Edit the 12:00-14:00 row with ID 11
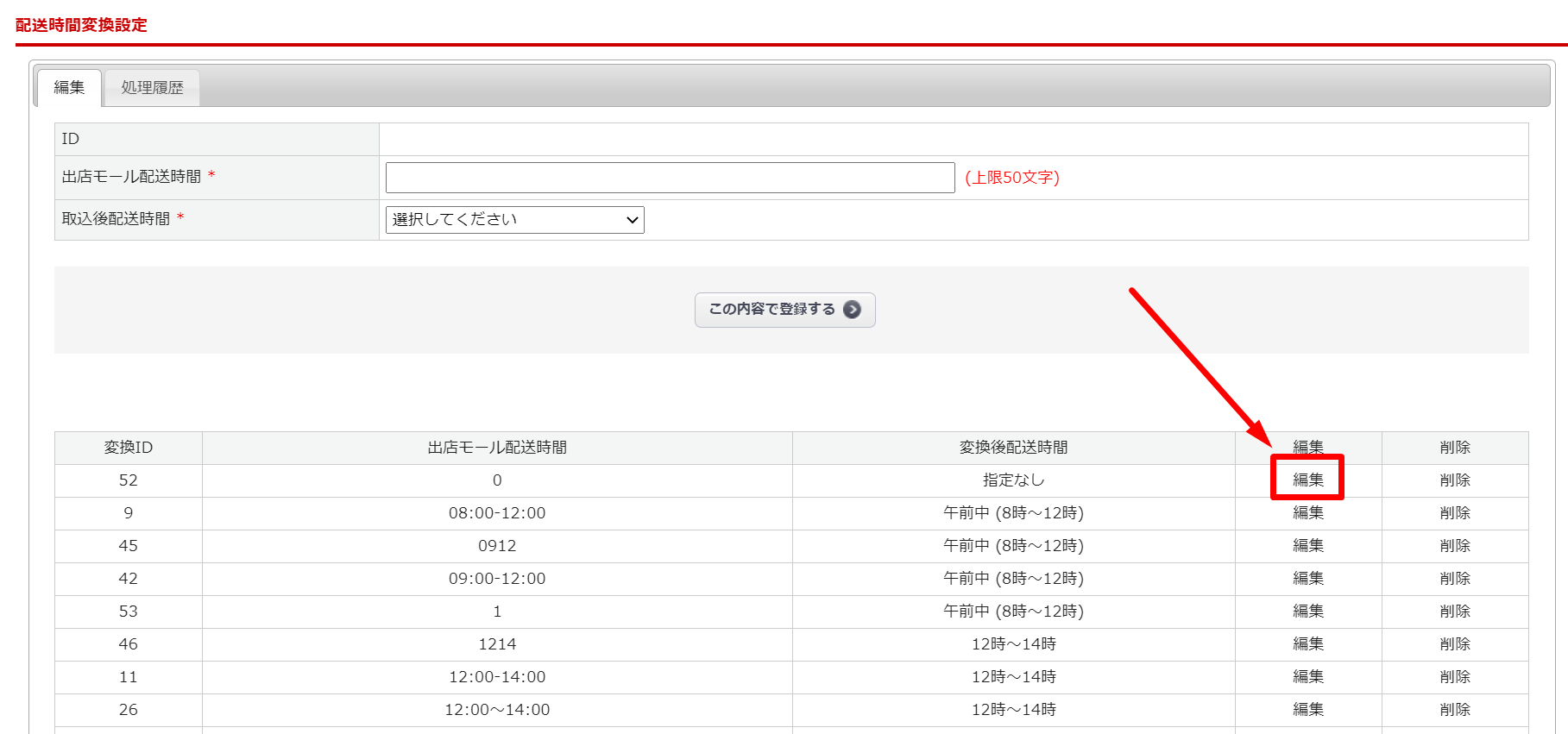Screen dimensions: 1568x734 tap(1307, 677)
